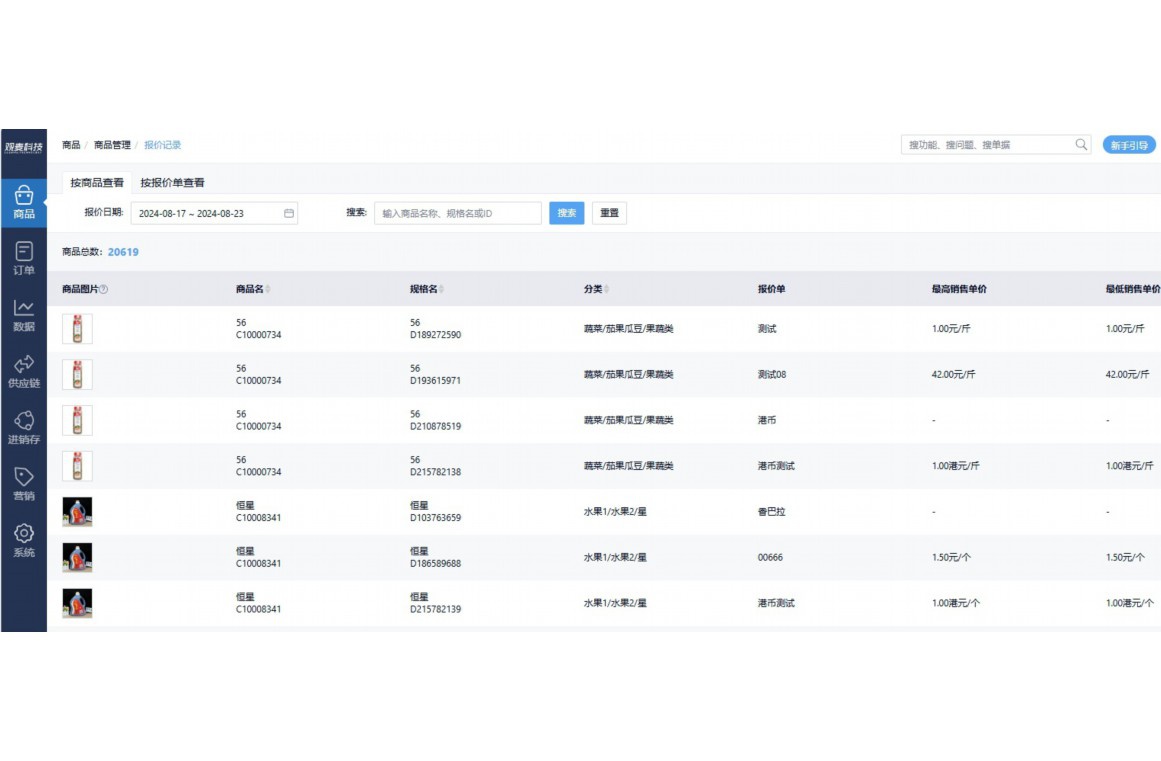Open the 订单 sidebar module

tap(24, 258)
